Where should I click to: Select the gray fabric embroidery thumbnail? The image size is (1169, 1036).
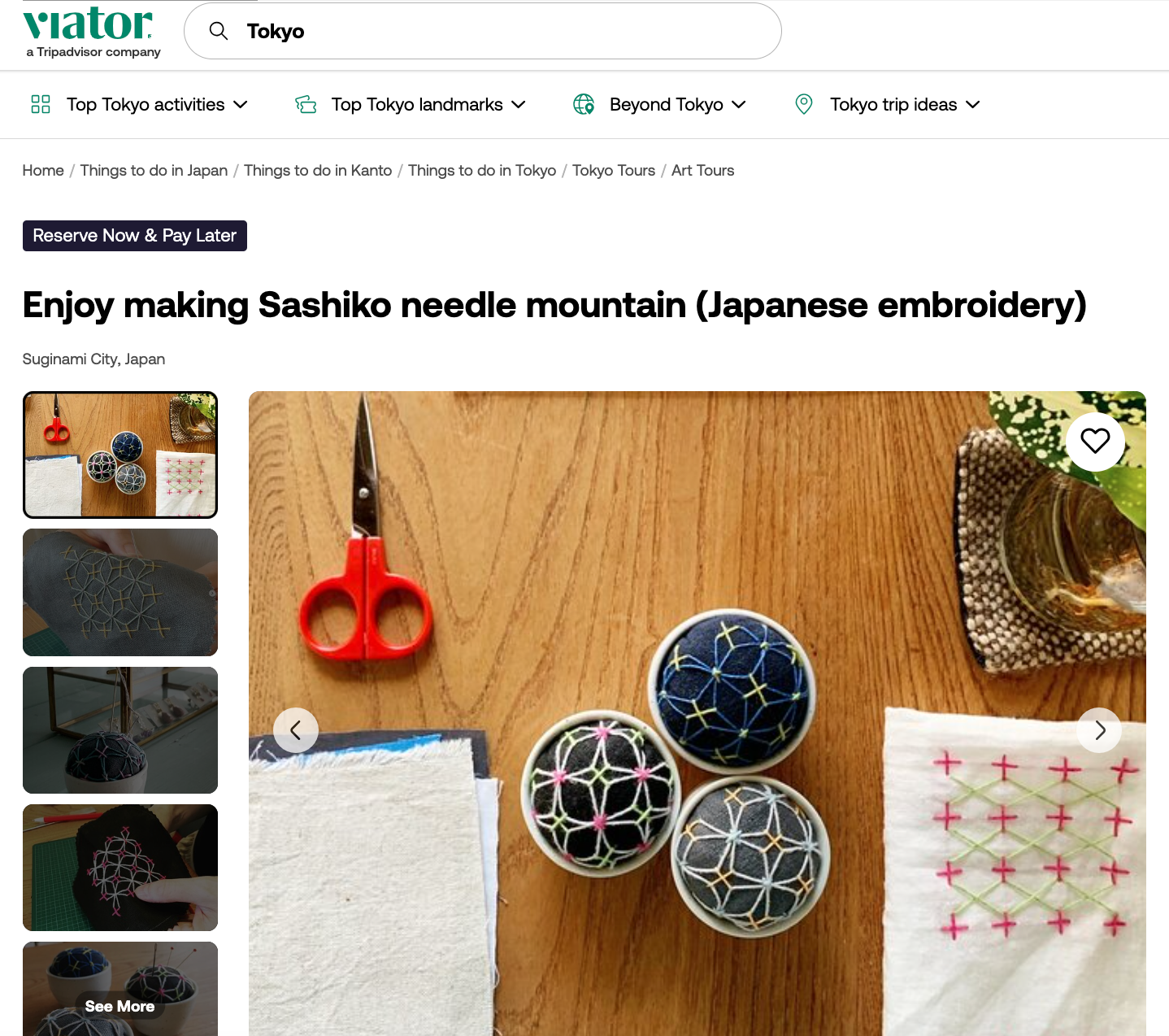click(x=120, y=592)
